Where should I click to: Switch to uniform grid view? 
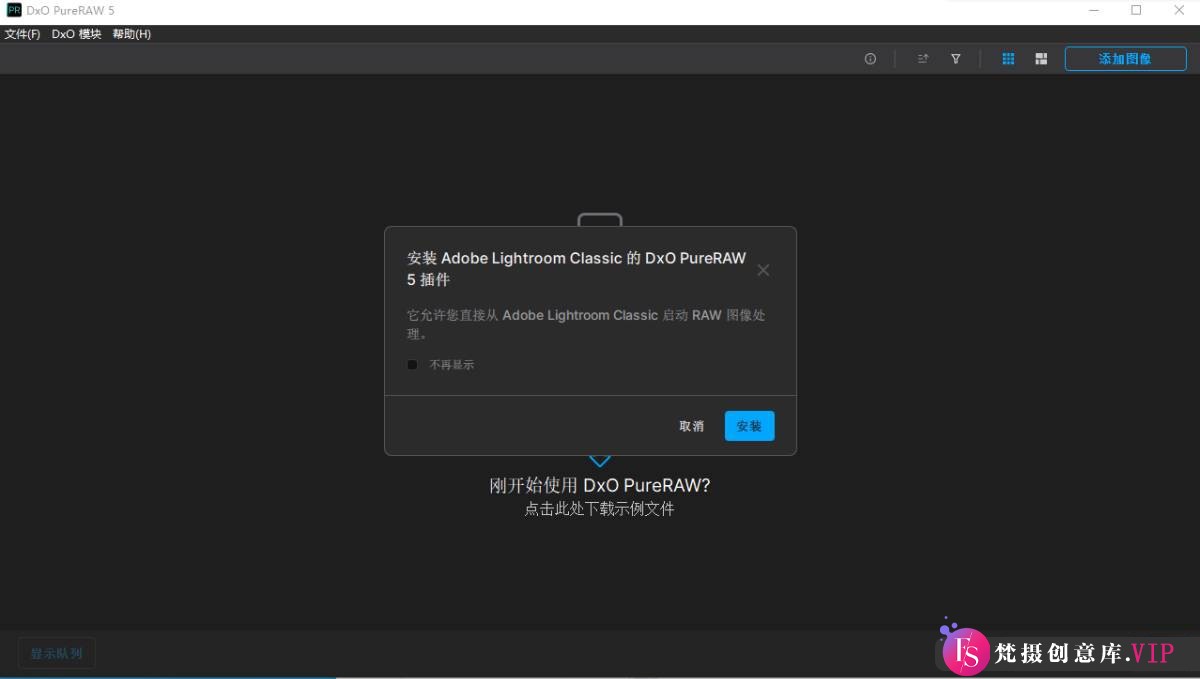1008,59
